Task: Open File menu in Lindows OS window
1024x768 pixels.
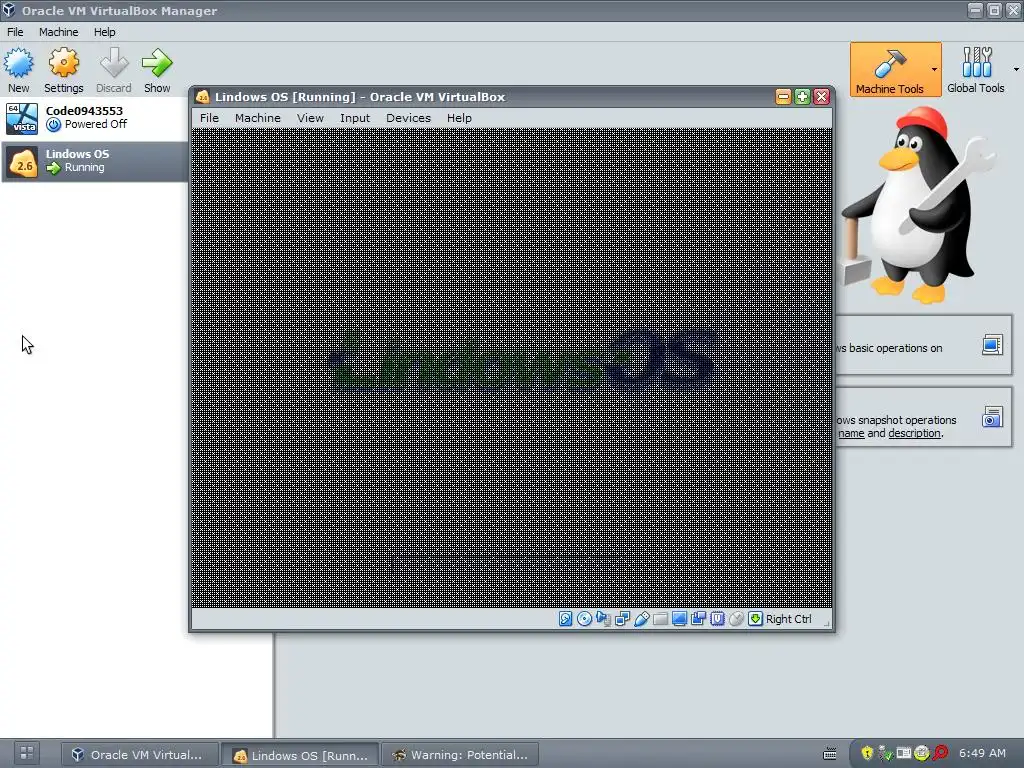Action: 209,118
